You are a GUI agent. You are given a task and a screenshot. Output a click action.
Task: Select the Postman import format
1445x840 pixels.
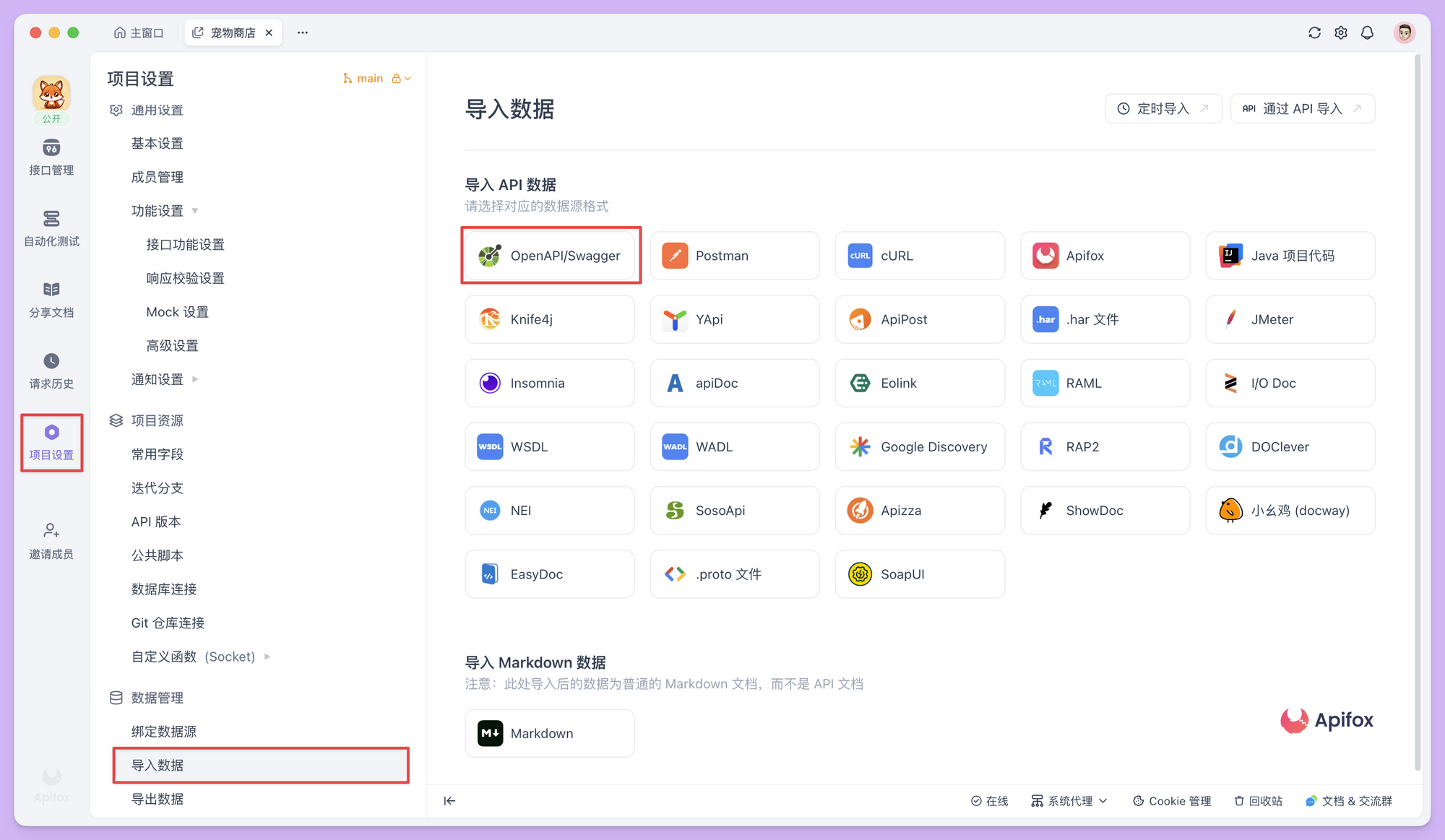pos(734,255)
